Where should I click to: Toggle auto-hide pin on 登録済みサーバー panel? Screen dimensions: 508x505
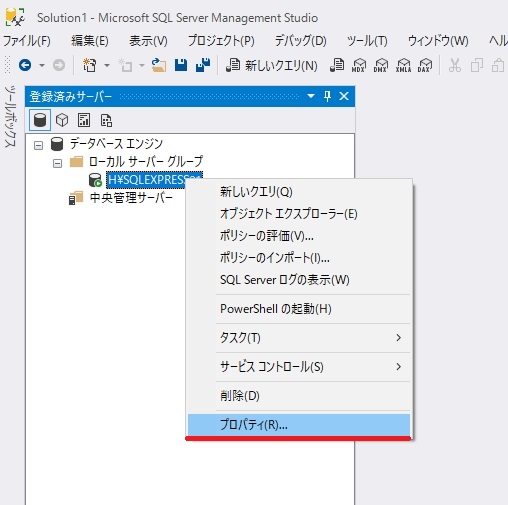(327, 96)
